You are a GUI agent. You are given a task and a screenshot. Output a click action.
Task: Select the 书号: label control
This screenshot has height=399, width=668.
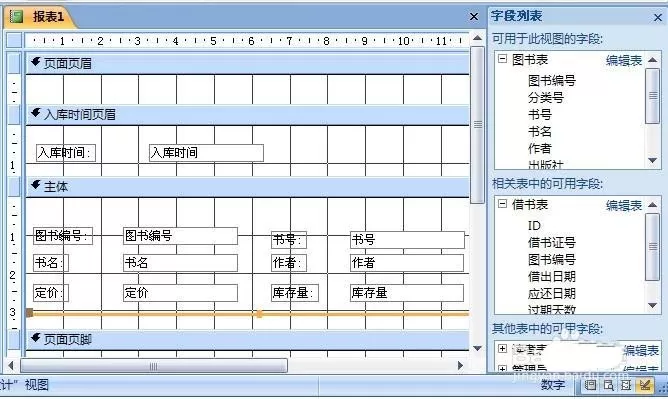pyautogui.click(x=289, y=240)
